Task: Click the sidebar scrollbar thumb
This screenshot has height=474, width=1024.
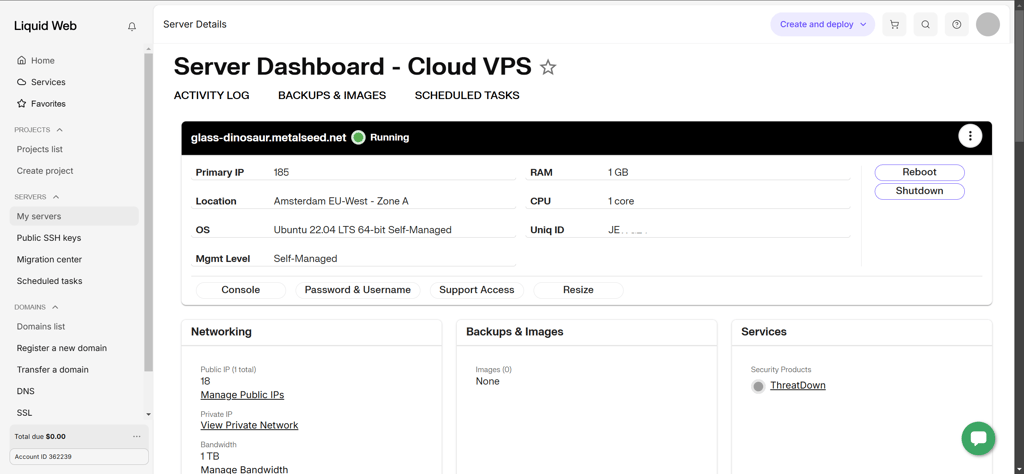Action: pyautogui.click(x=148, y=212)
